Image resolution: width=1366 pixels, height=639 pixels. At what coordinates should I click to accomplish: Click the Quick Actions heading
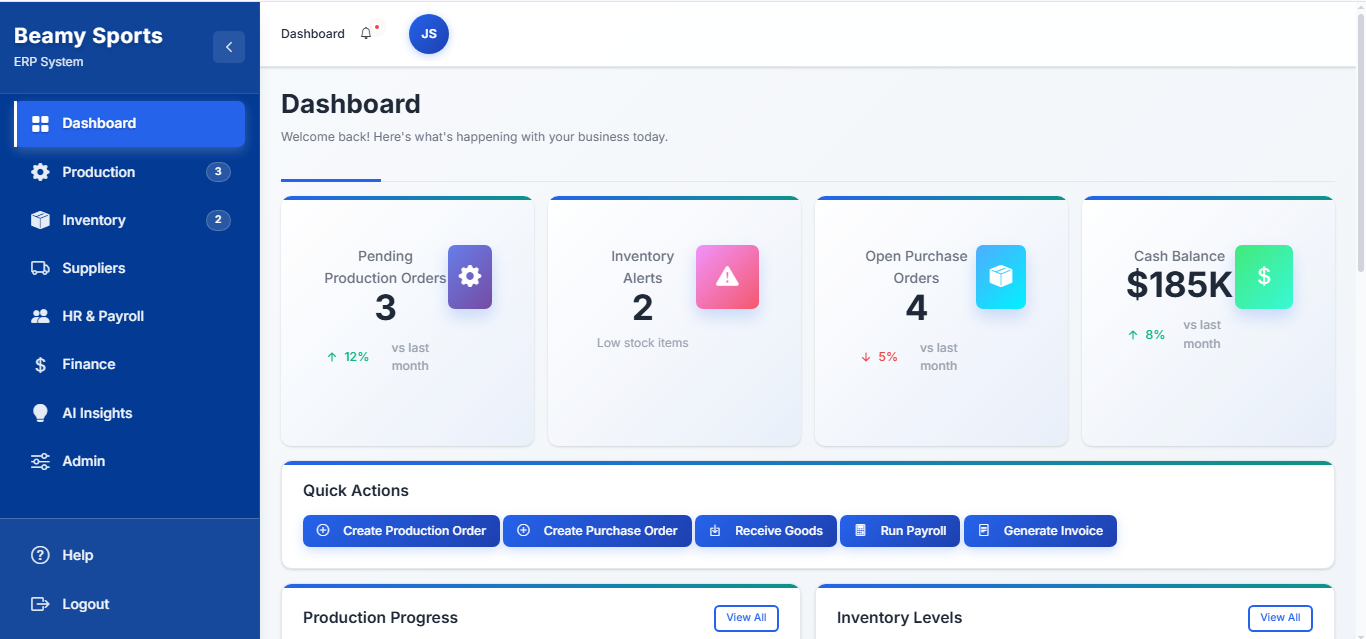356,491
